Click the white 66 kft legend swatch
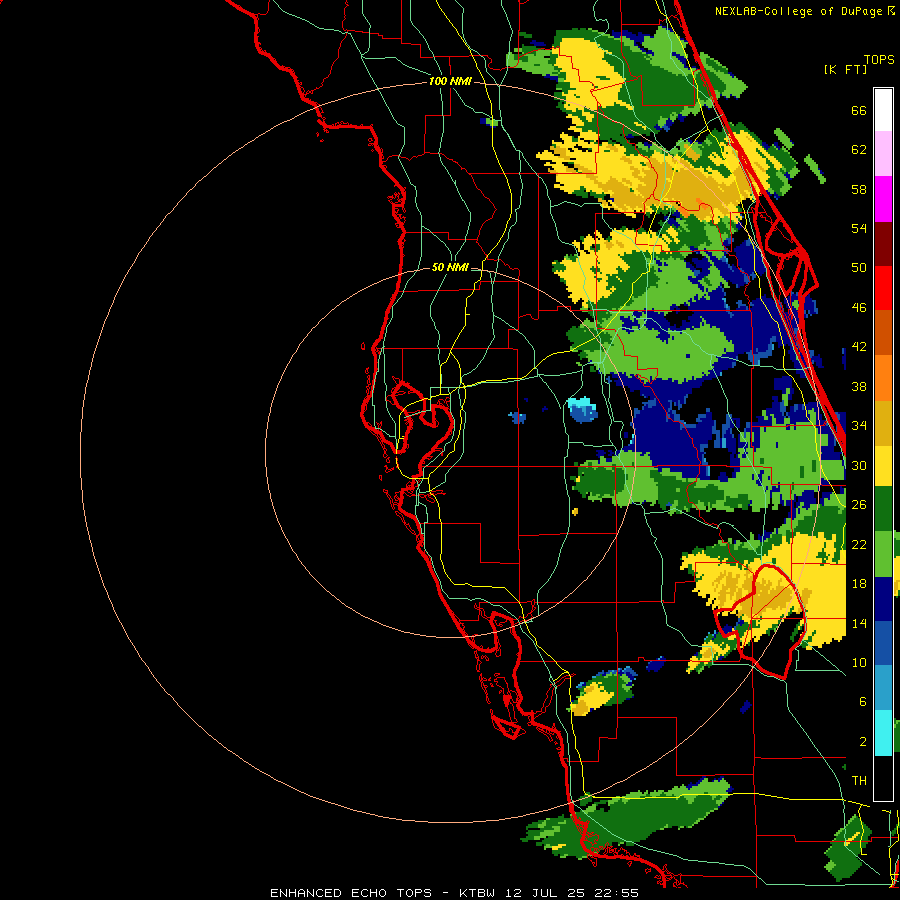900x900 pixels. pos(883,110)
